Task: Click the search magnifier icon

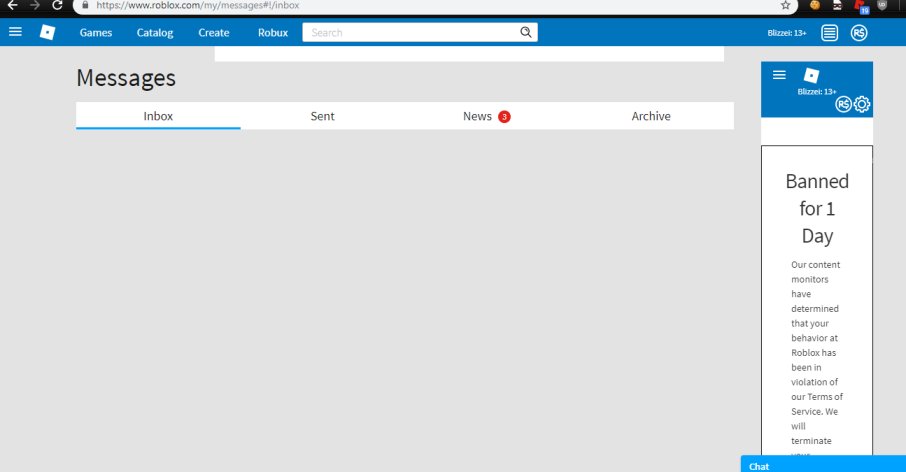Action: tap(526, 32)
